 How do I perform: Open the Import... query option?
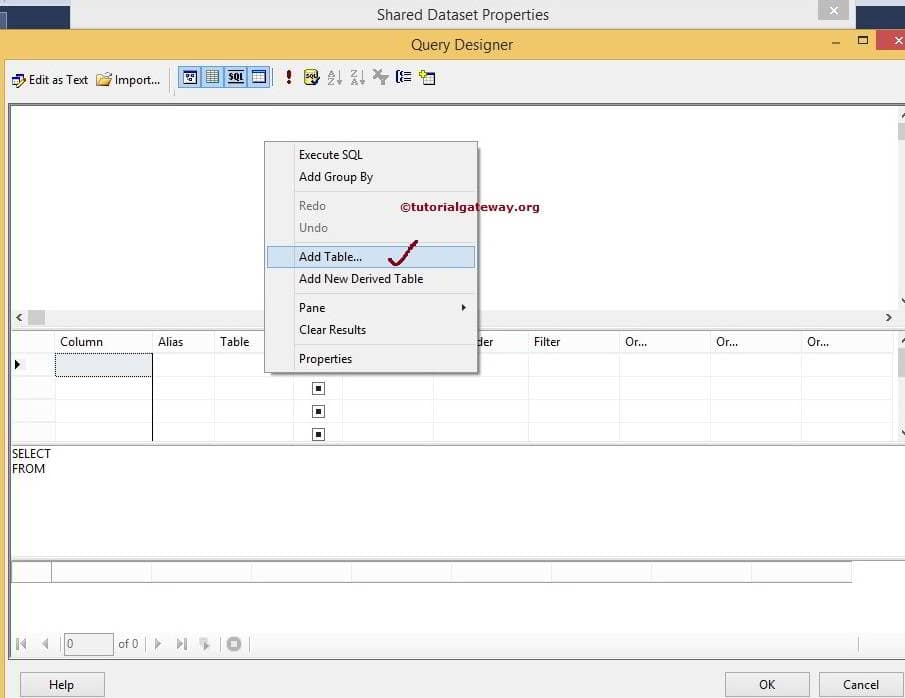(128, 80)
